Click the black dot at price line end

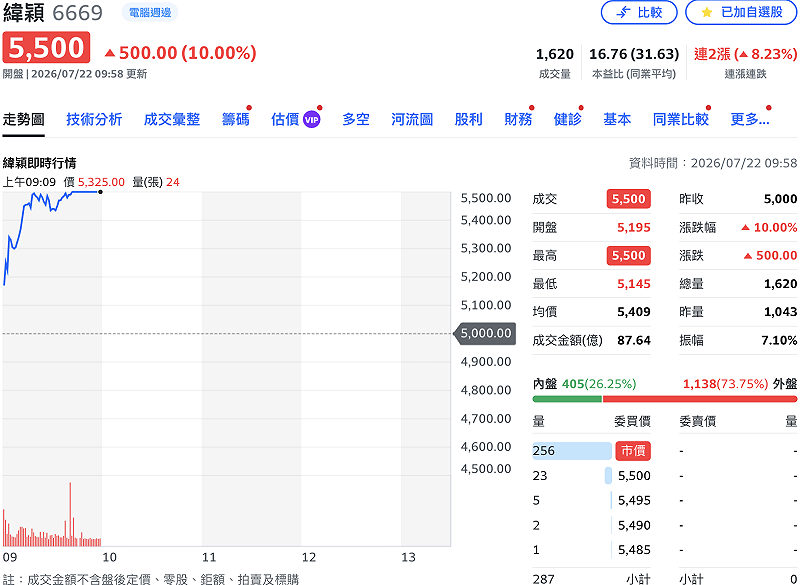(101, 192)
